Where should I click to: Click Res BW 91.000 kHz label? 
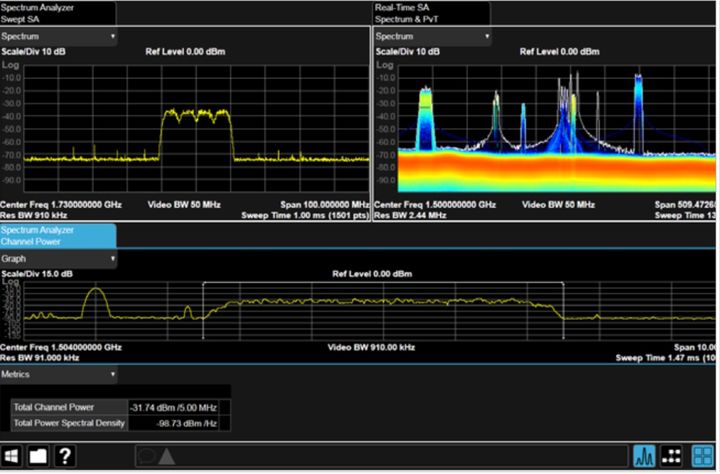pyautogui.click(x=39, y=358)
